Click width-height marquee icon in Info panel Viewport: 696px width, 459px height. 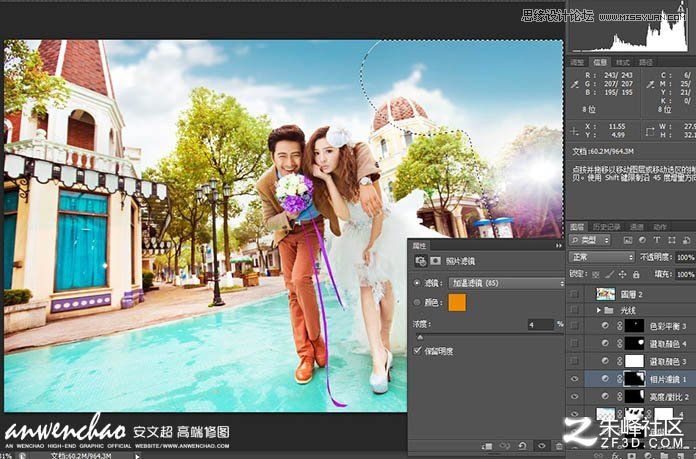point(650,131)
